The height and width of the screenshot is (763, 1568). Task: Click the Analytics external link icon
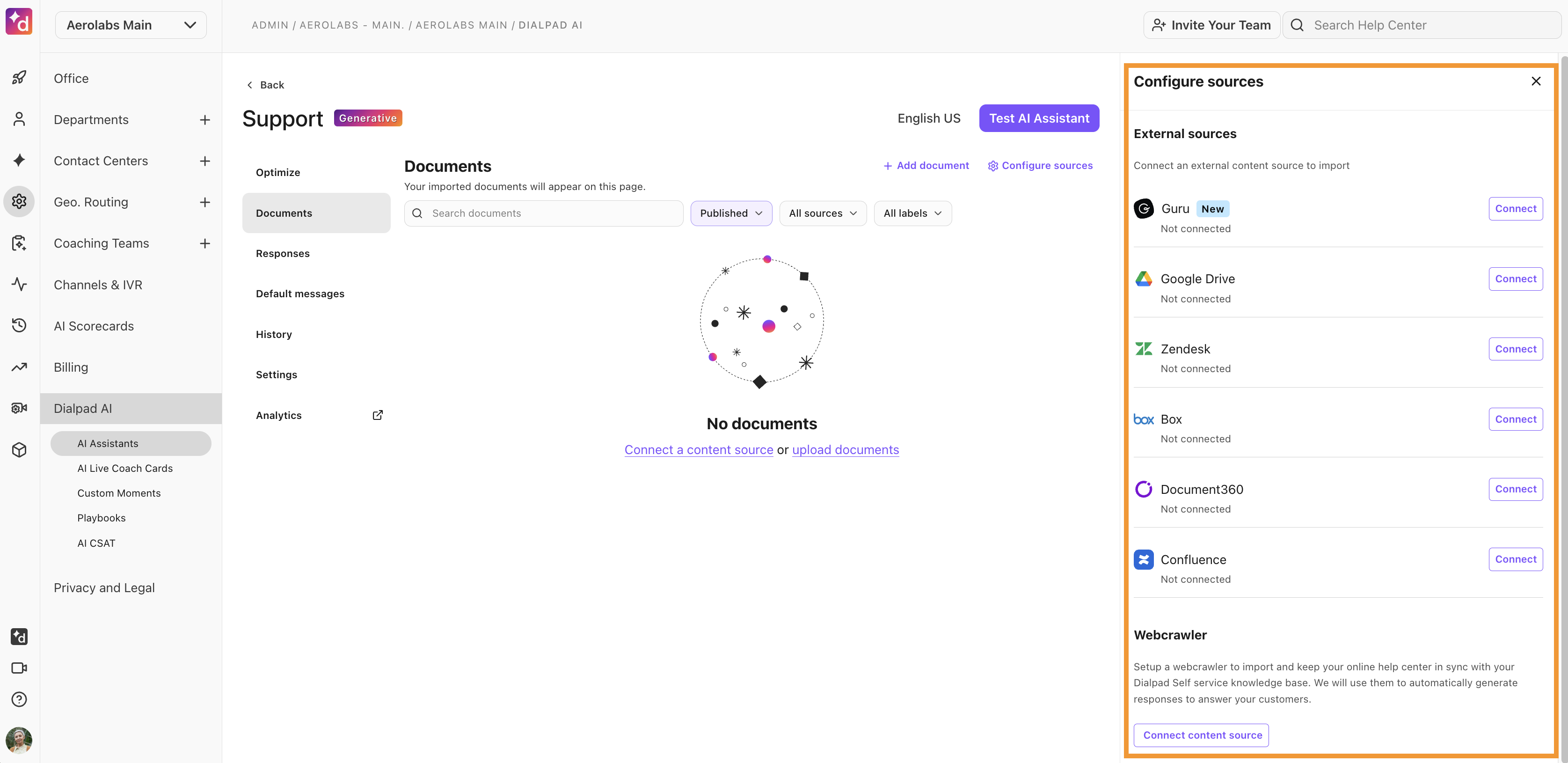[378, 415]
